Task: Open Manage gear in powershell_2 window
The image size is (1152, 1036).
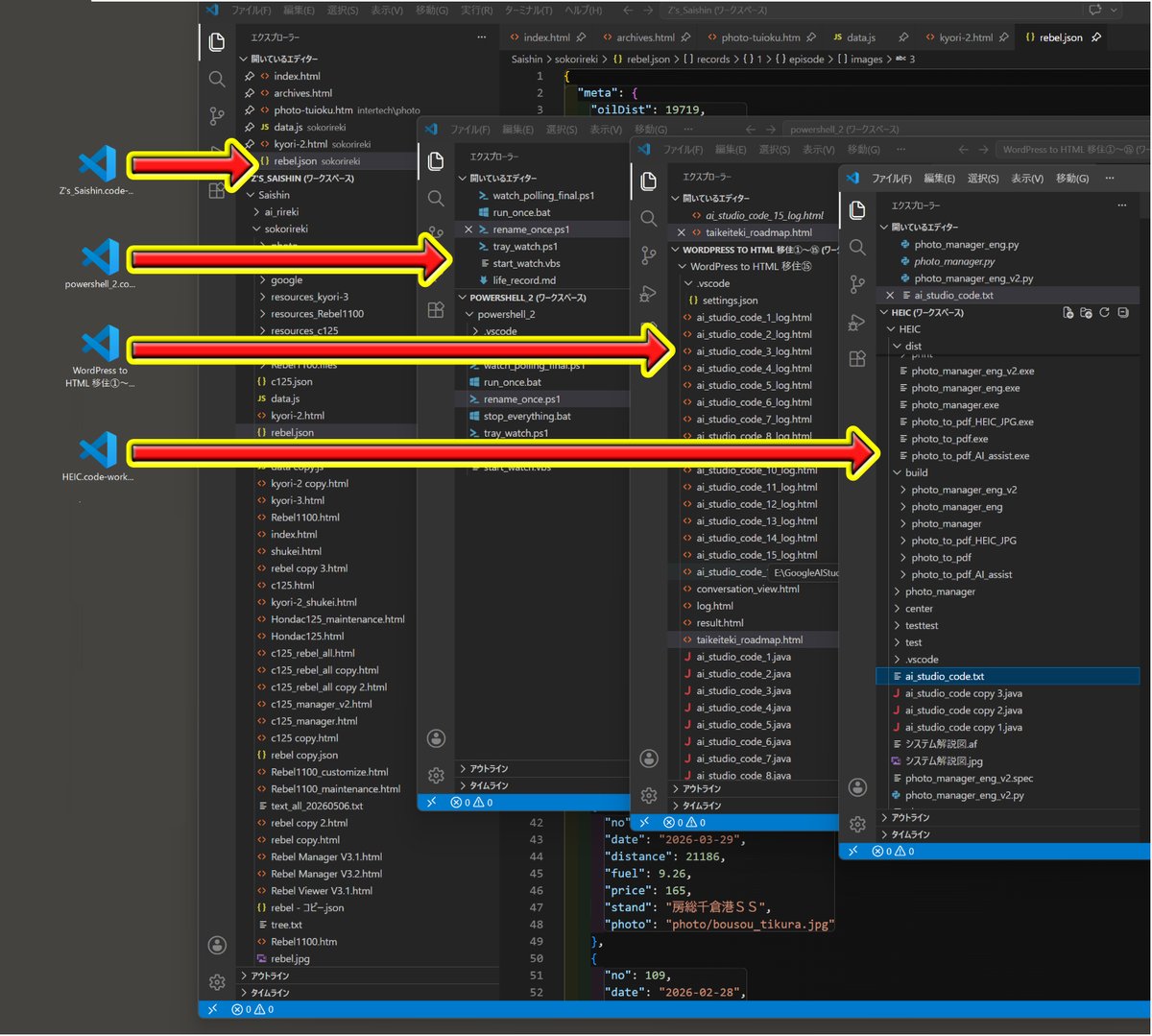Action: click(x=436, y=775)
